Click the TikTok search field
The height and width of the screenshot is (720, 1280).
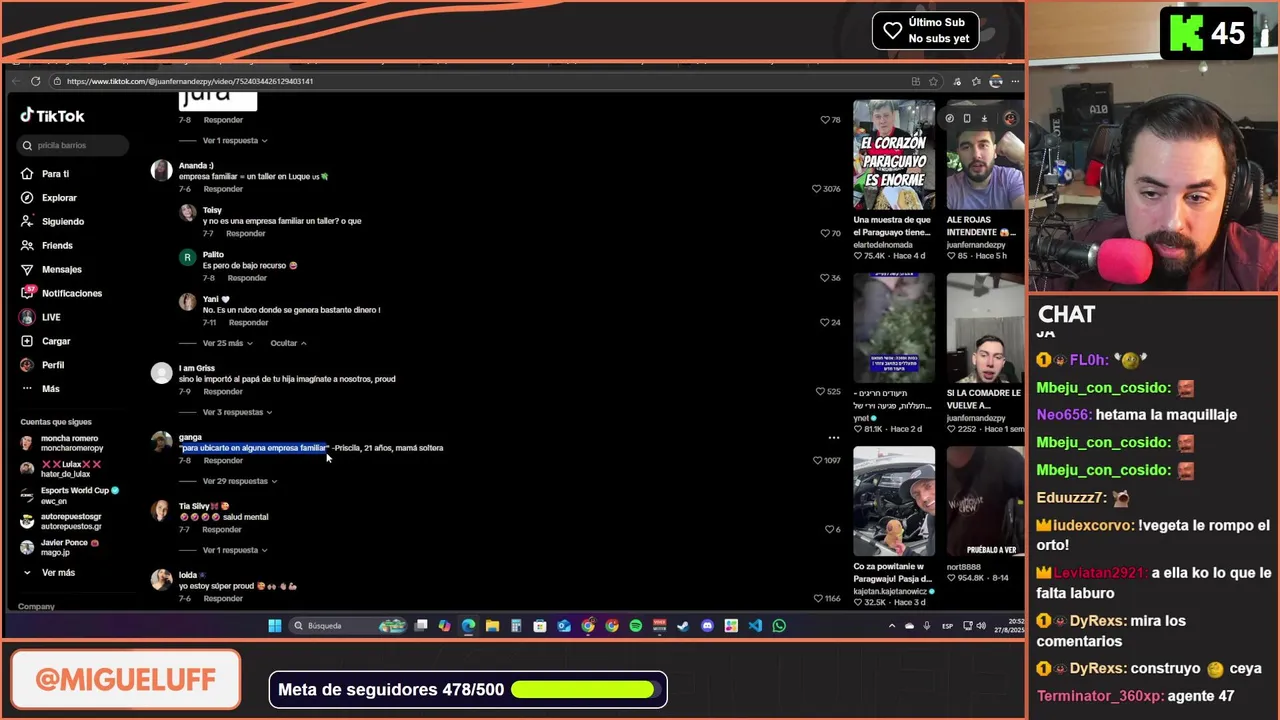pyautogui.click(x=75, y=146)
